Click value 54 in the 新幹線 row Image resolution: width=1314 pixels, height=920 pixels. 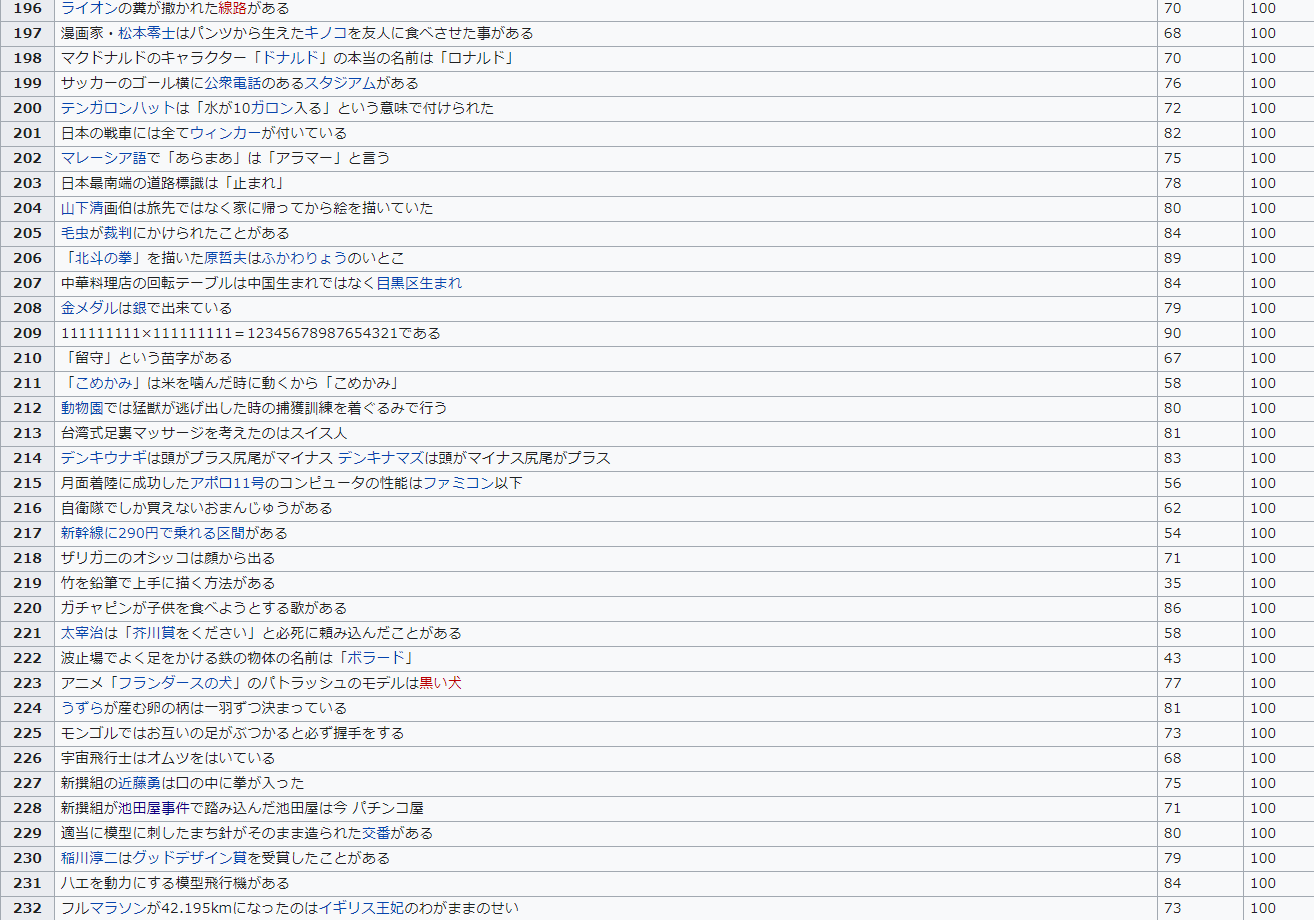pyautogui.click(x=1172, y=533)
